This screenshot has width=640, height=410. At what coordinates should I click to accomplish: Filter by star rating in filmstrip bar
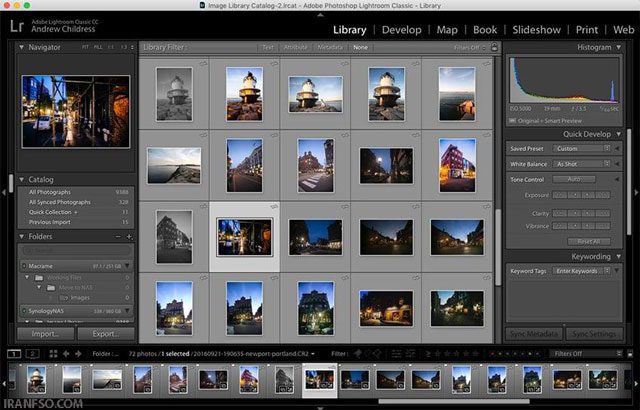457,354
